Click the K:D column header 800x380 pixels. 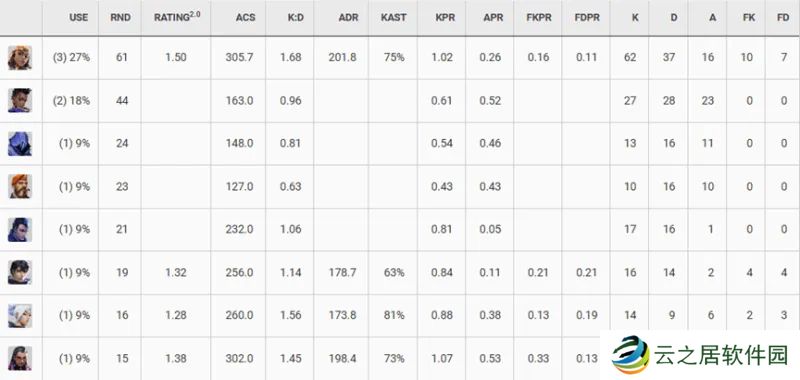[x=295, y=17]
